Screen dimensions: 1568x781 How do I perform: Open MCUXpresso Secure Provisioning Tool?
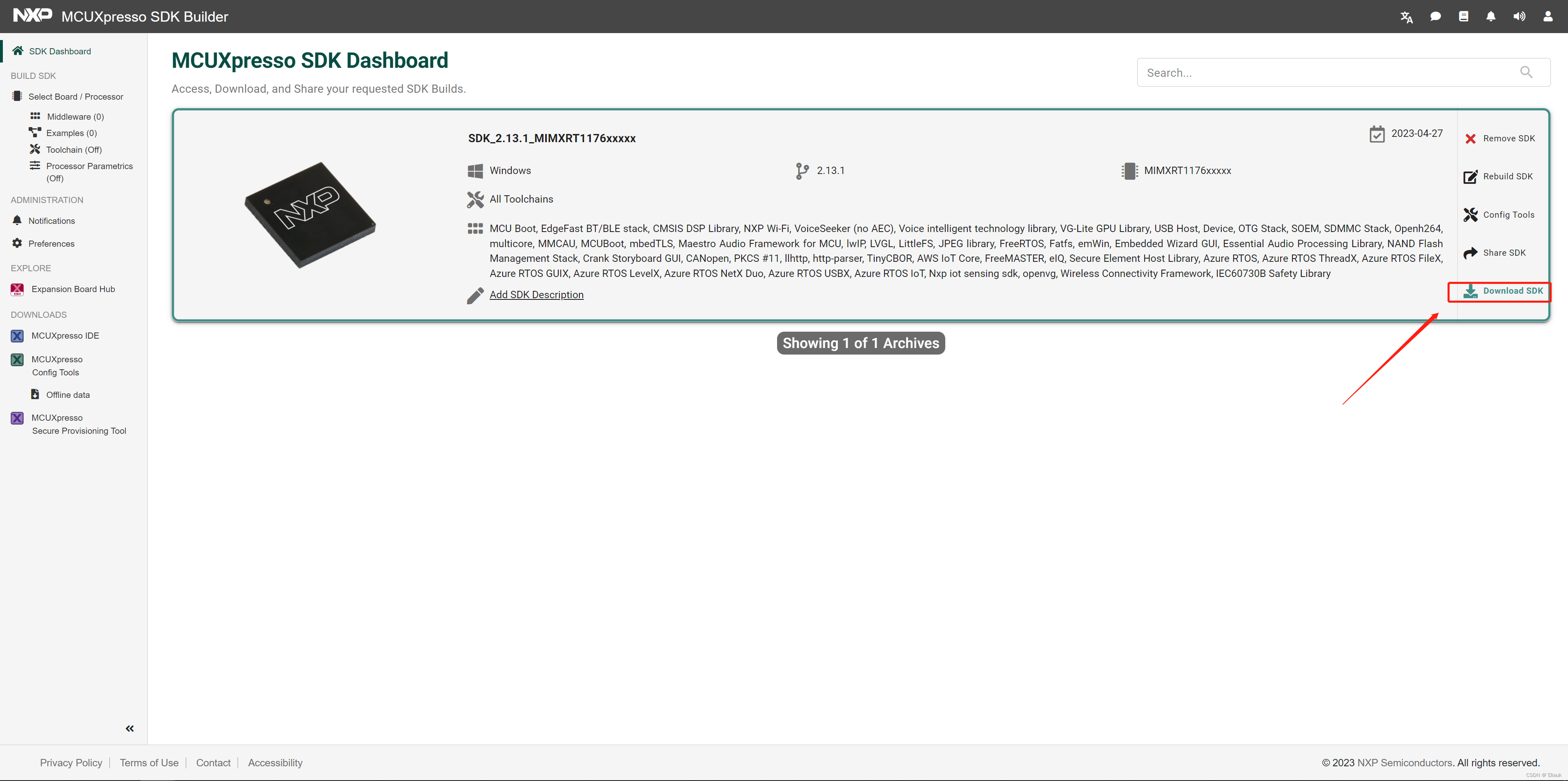pyautogui.click(x=79, y=424)
